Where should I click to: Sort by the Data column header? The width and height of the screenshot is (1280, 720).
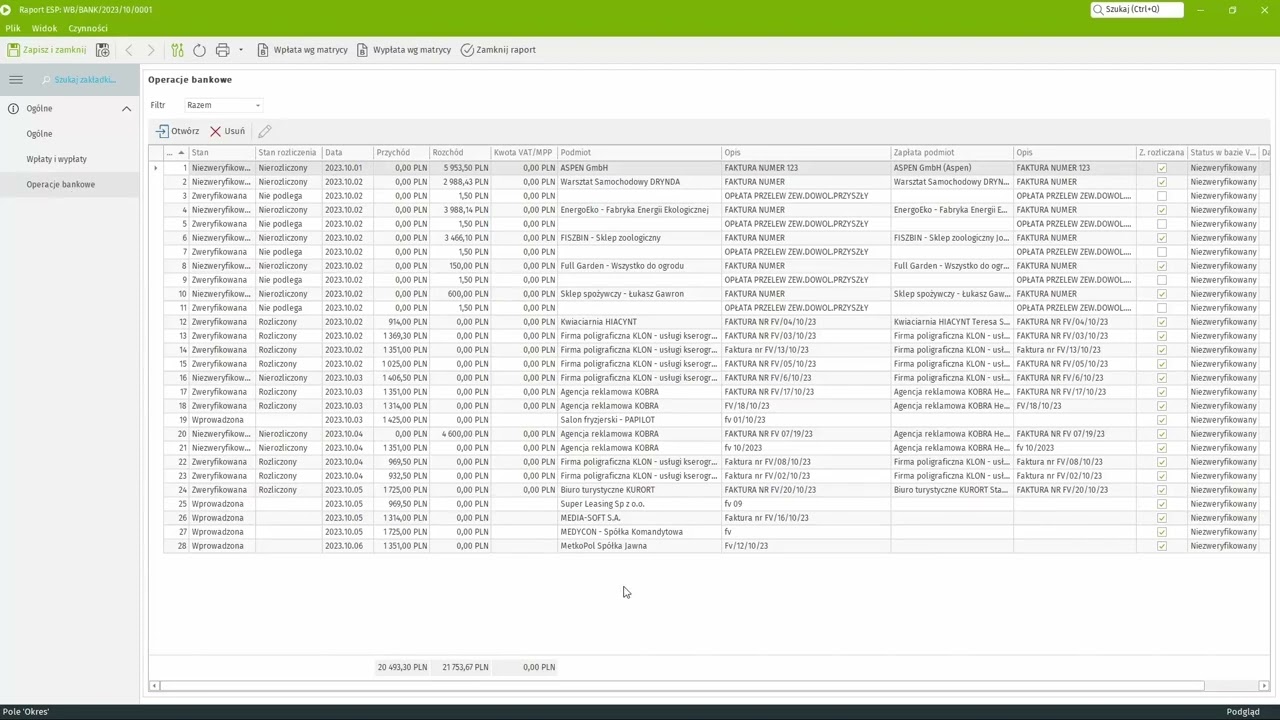(346, 153)
